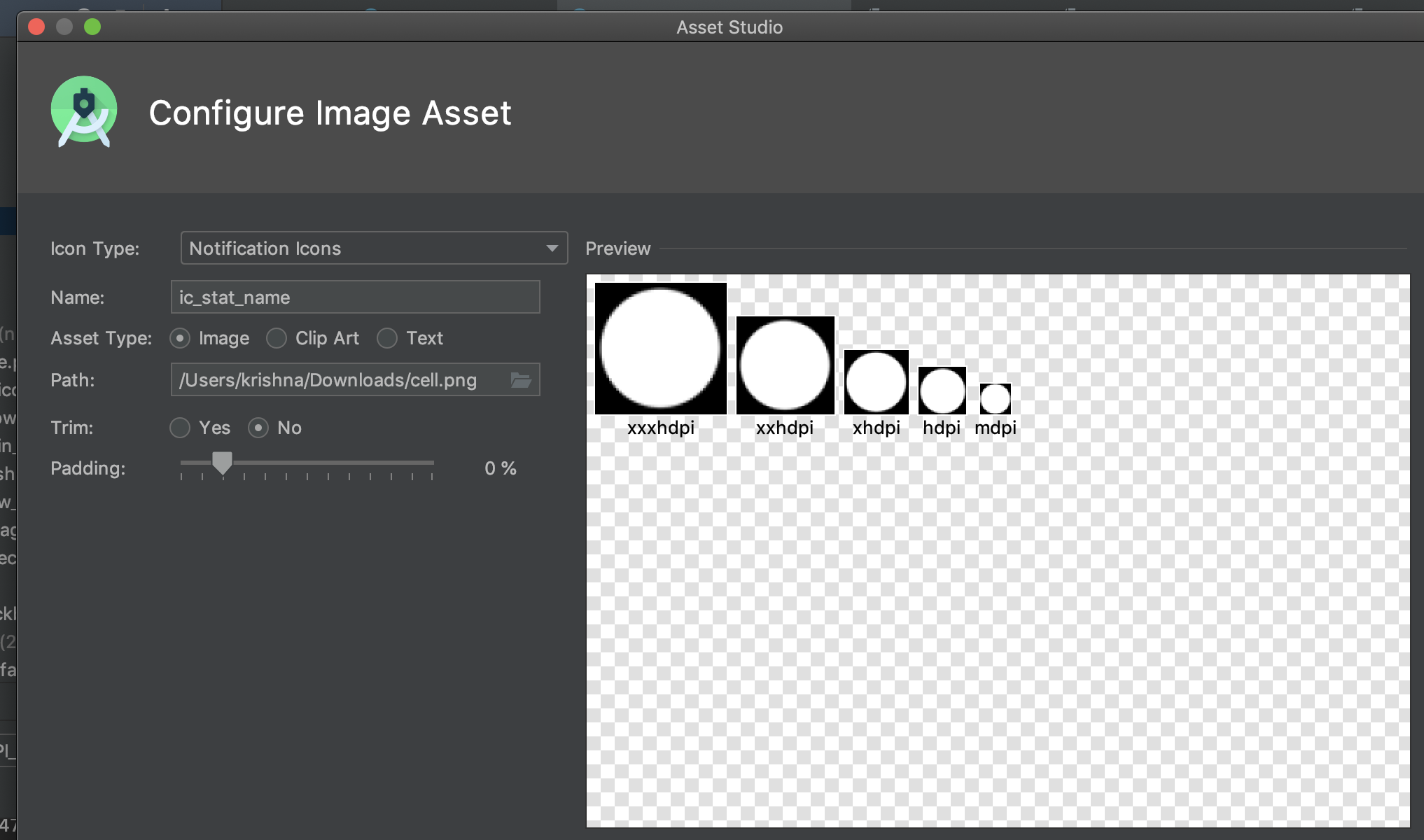Open the Icon Type dropdown showing Notification Icons

point(374,248)
